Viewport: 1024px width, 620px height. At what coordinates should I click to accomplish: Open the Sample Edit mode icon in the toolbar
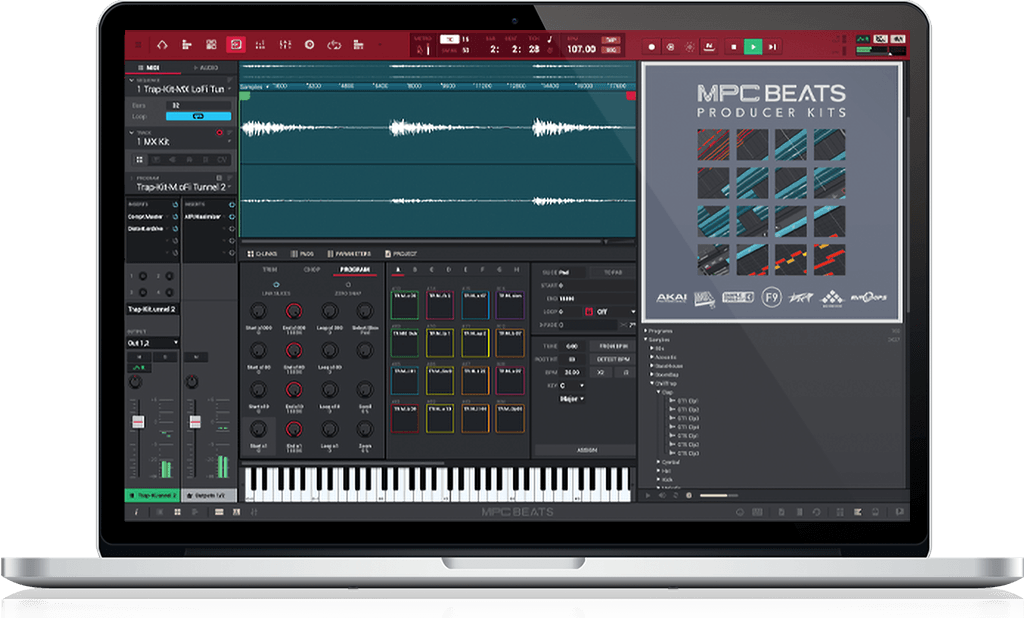(x=237, y=44)
